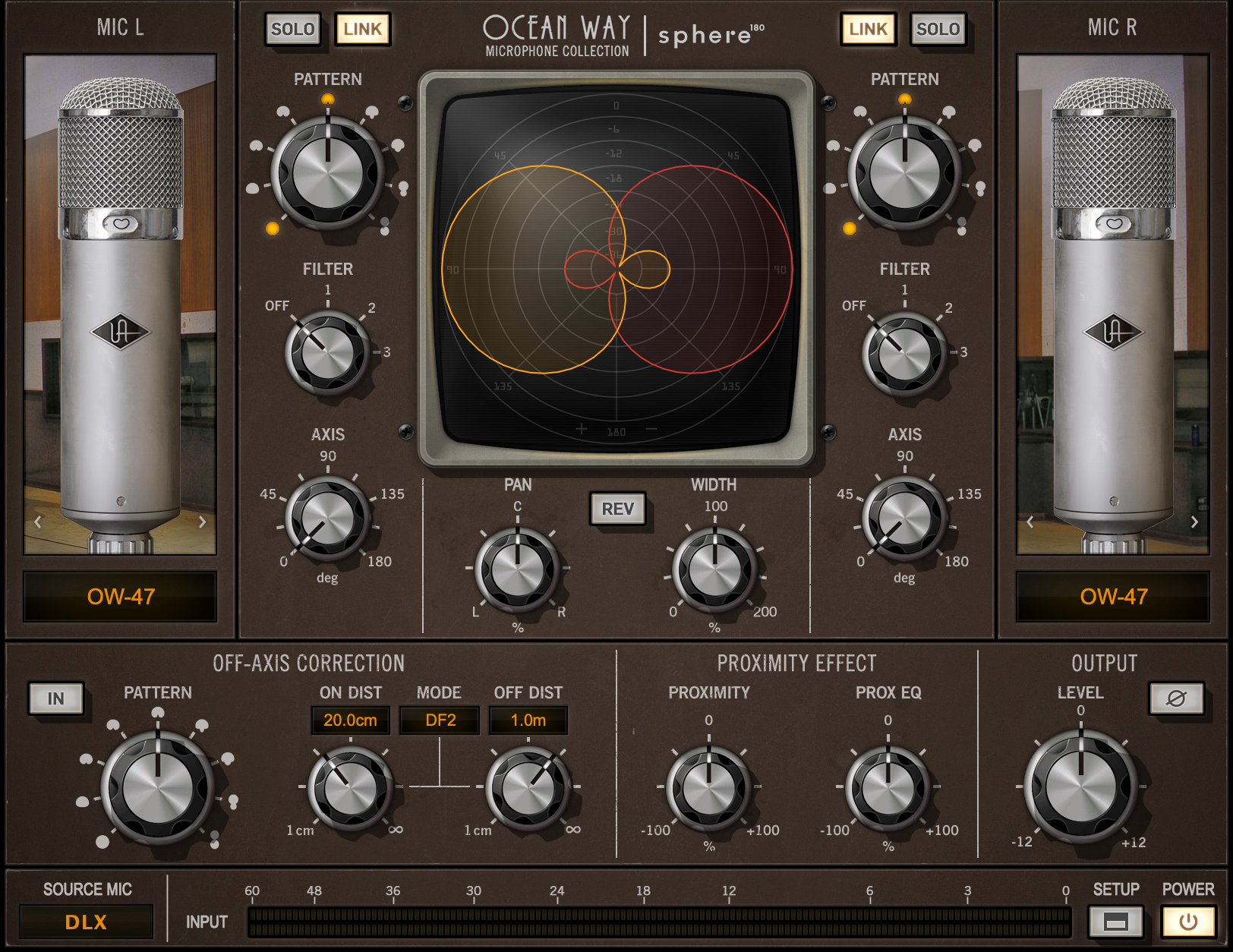Select next mic model on MIC R

1194,522
